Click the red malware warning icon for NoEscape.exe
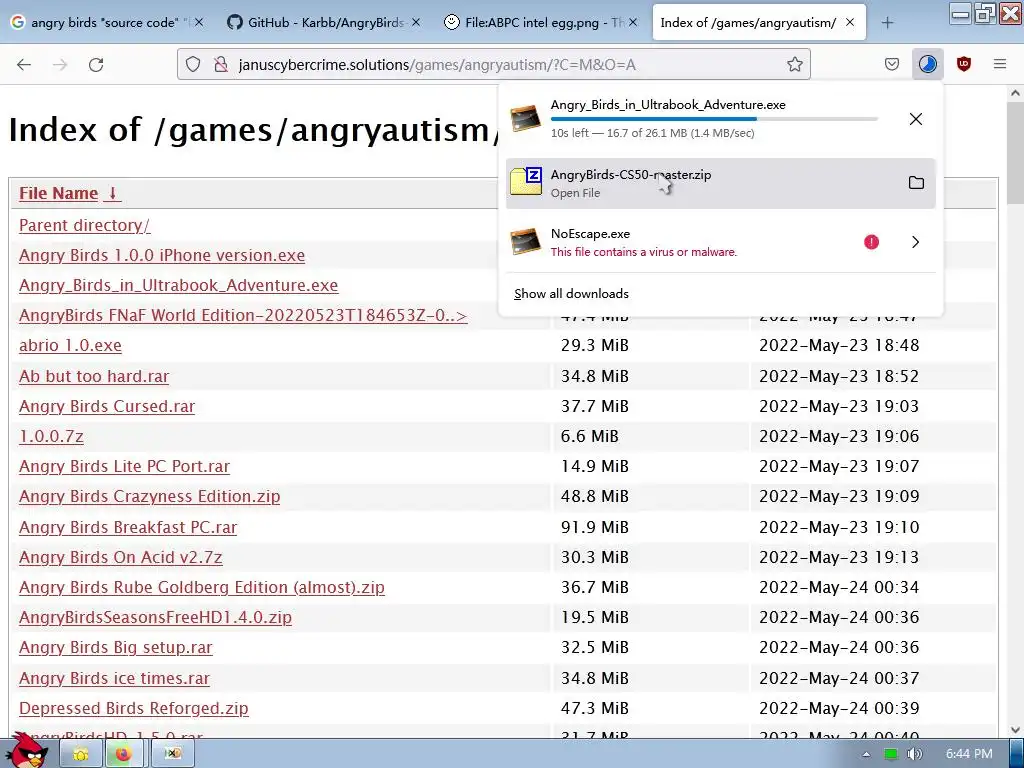The height and width of the screenshot is (768, 1024). tap(871, 242)
